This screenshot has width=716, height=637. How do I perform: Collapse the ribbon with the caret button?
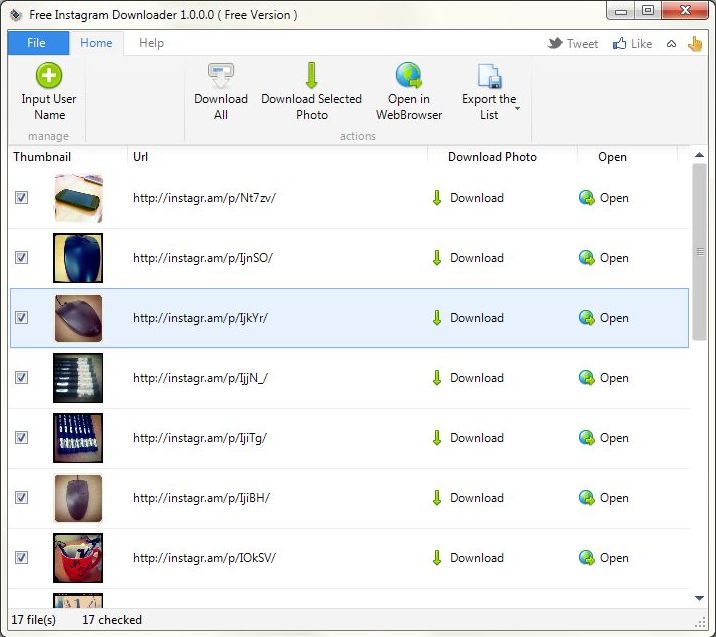coord(671,44)
